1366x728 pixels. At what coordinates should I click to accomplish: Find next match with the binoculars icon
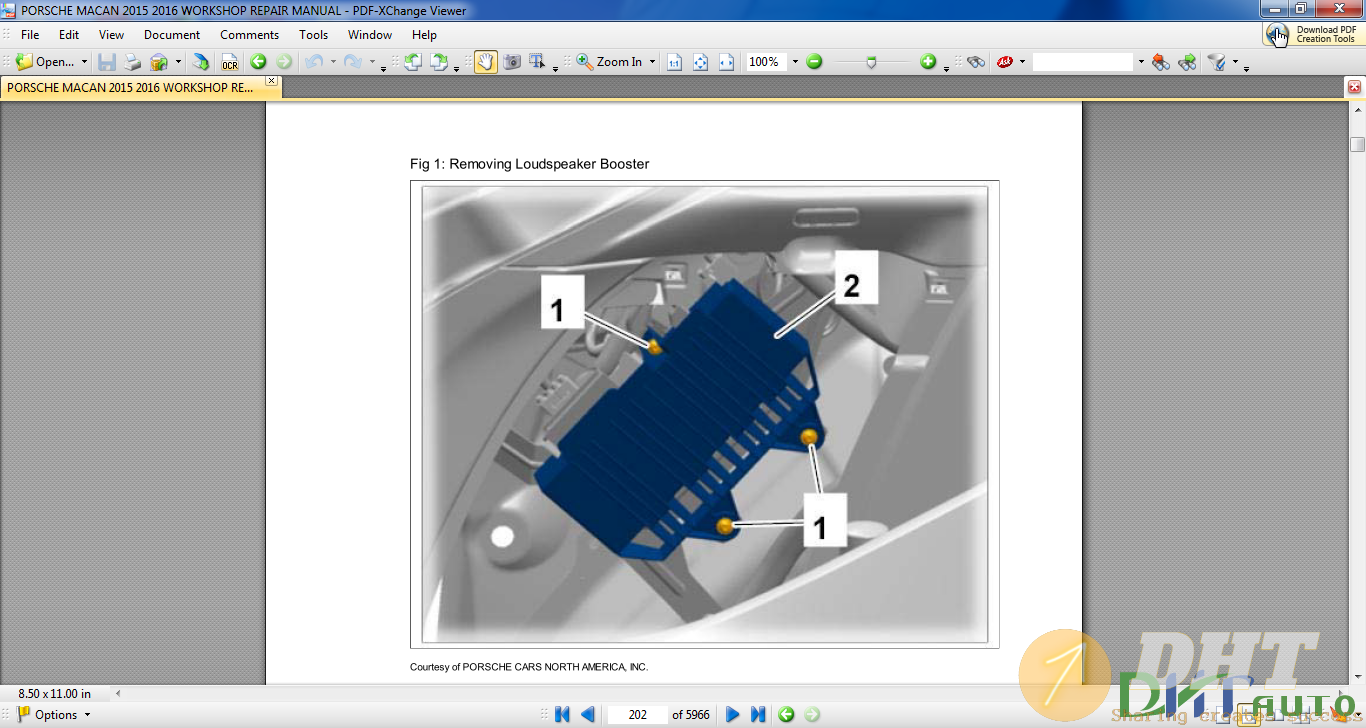tap(1187, 62)
